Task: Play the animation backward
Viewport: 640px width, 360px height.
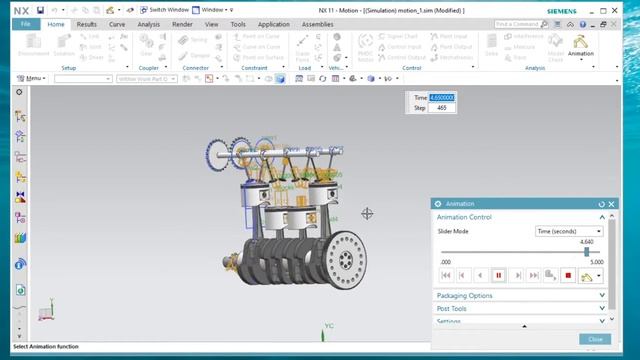Action: click(x=481, y=276)
